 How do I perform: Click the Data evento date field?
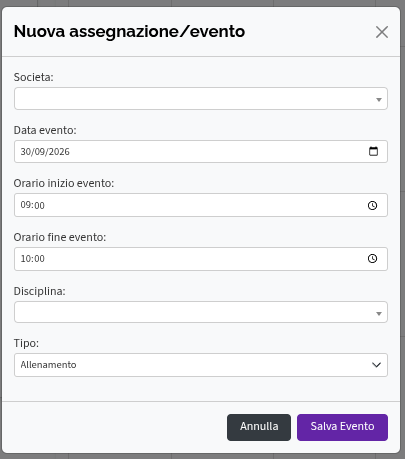click(201, 152)
